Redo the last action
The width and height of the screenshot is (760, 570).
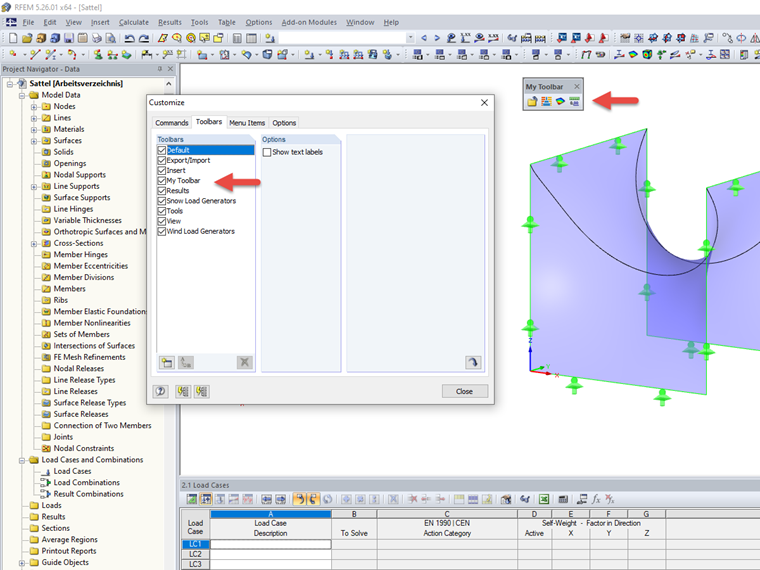[144, 38]
